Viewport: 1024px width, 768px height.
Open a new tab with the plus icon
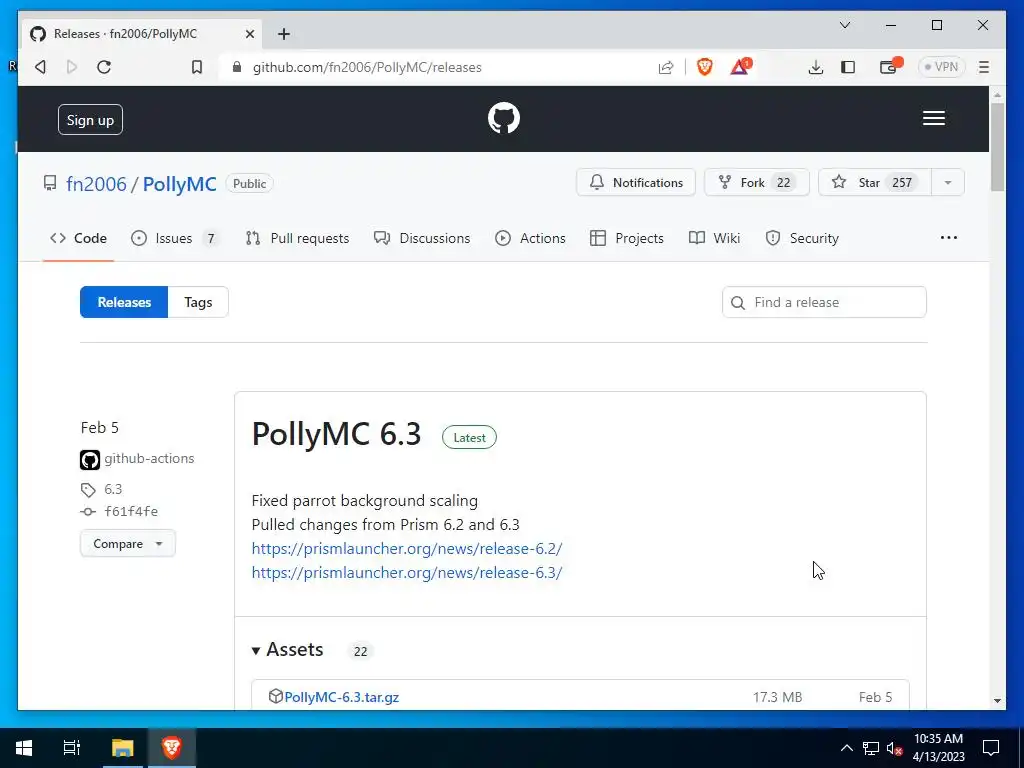coord(283,34)
